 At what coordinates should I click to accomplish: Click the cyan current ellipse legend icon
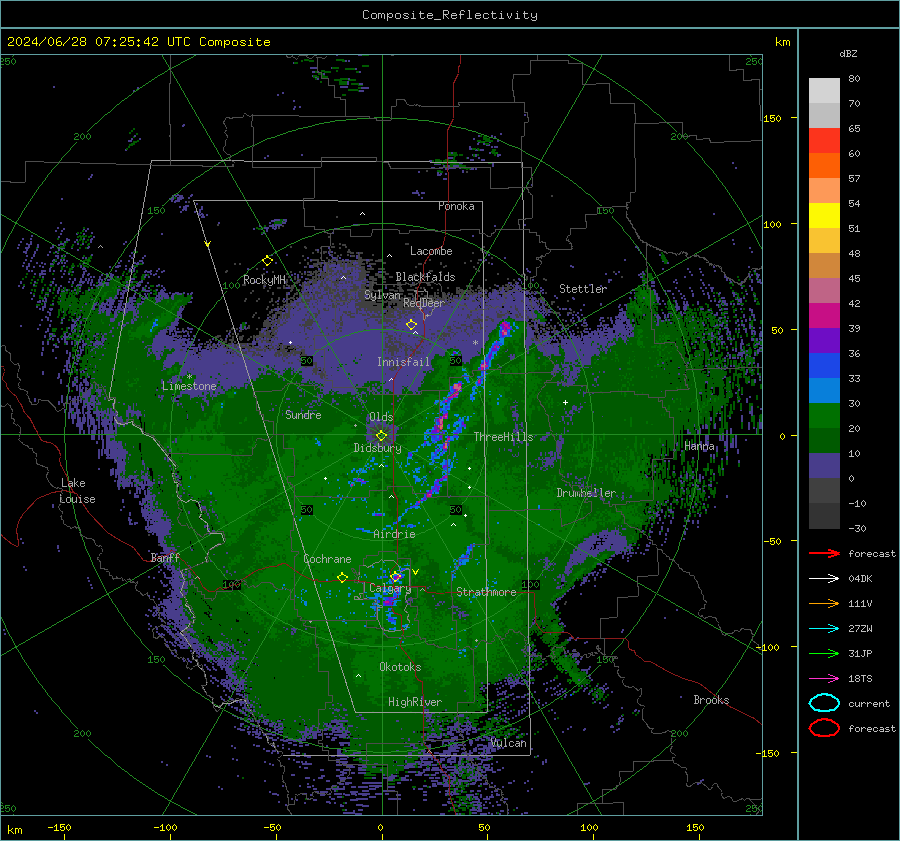pos(824,703)
